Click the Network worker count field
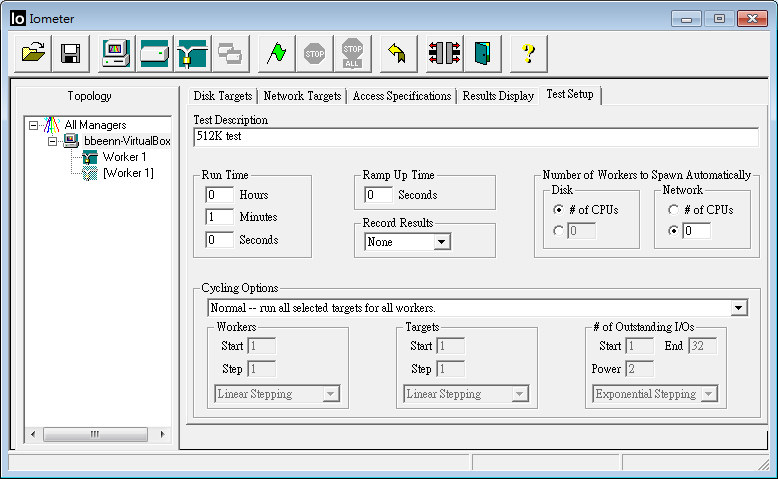The width and height of the screenshot is (778, 479). [x=696, y=231]
